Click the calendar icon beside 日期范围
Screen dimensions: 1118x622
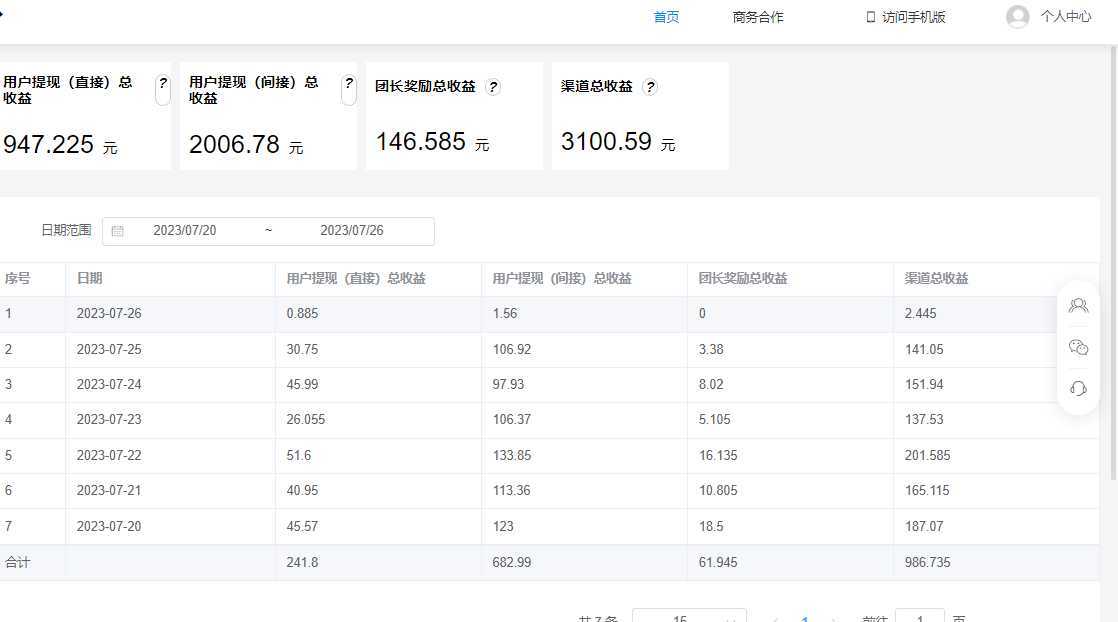point(117,230)
